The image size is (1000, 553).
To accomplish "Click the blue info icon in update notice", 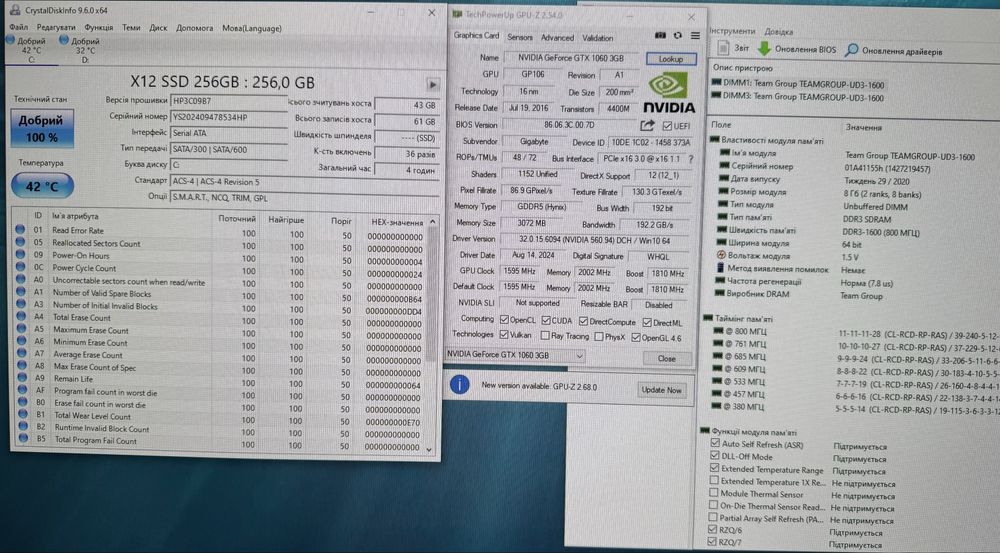I will coord(460,384).
